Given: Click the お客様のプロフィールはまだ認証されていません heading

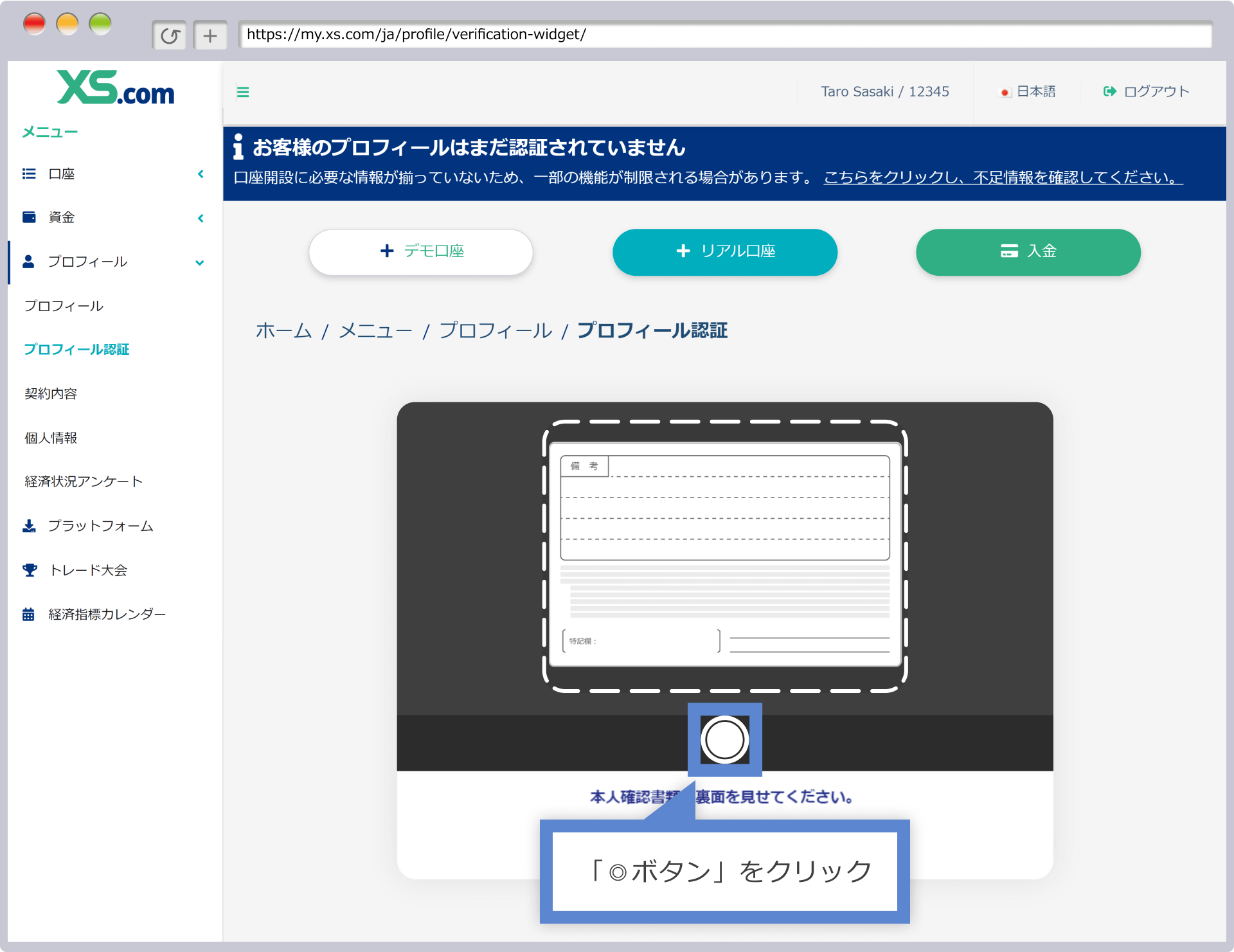Looking at the screenshot, I should pyautogui.click(x=469, y=147).
